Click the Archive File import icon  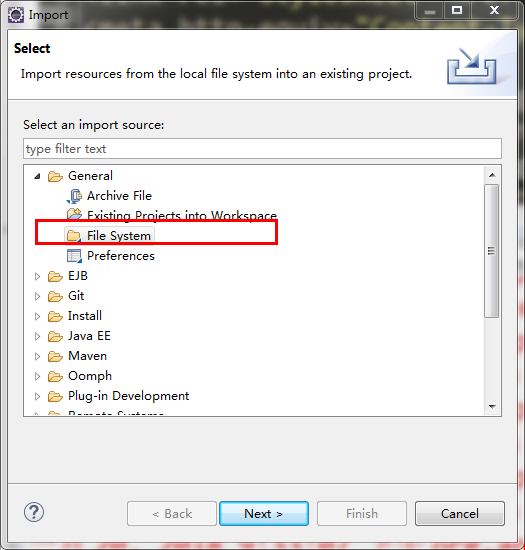pyautogui.click(x=74, y=196)
